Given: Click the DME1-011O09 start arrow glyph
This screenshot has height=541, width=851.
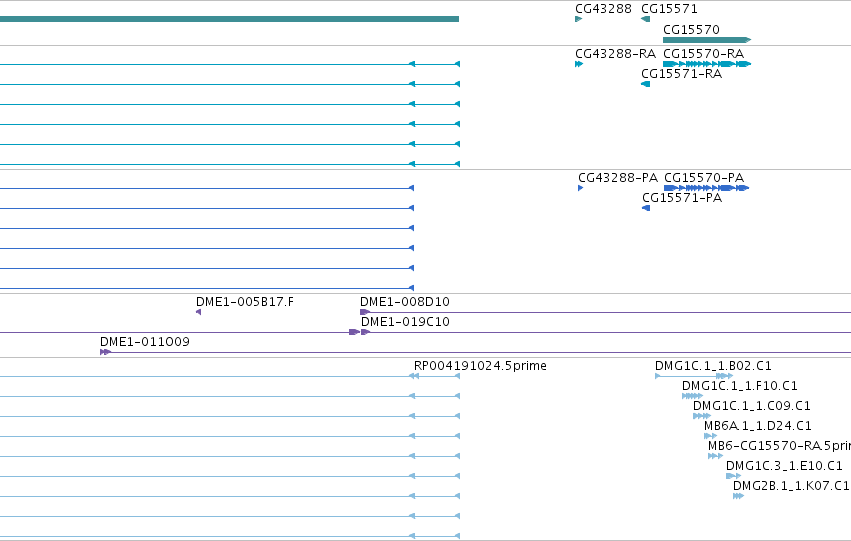Looking at the screenshot, I should pos(105,352).
